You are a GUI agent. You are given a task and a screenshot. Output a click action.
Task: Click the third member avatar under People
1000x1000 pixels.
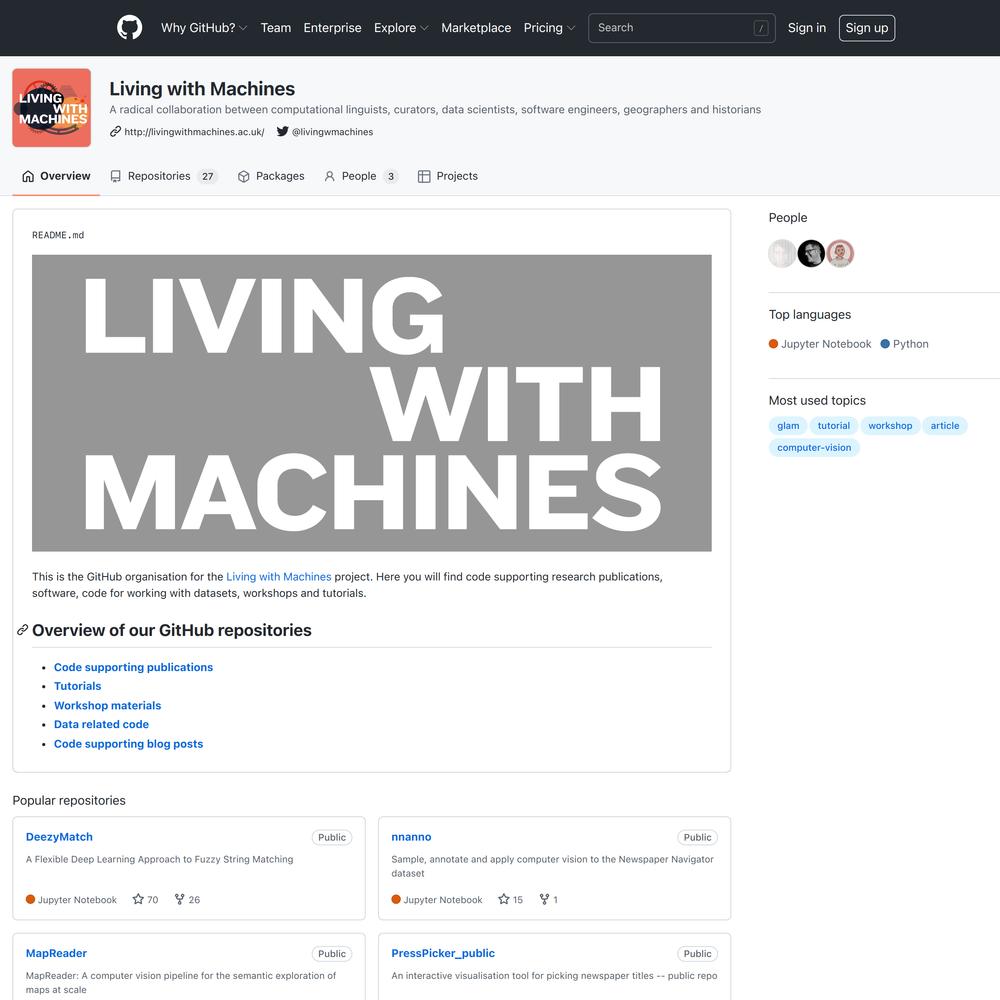[840, 254]
